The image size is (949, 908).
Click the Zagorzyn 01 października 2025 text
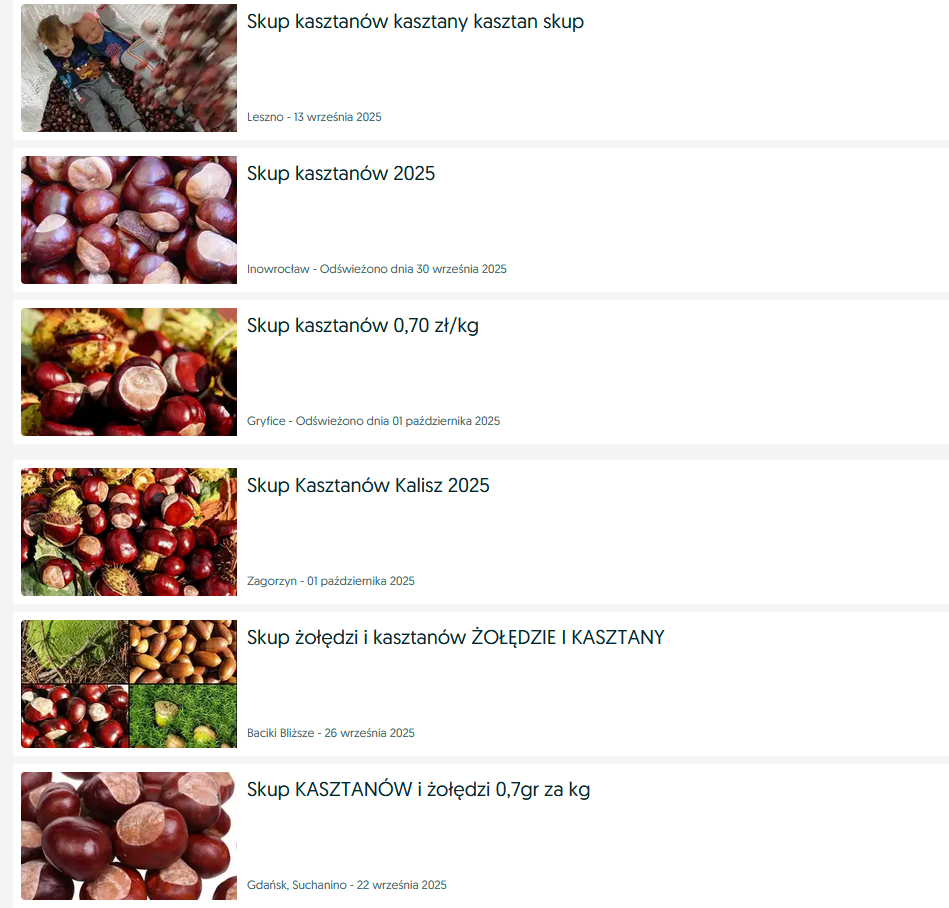[x=330, y=581]
